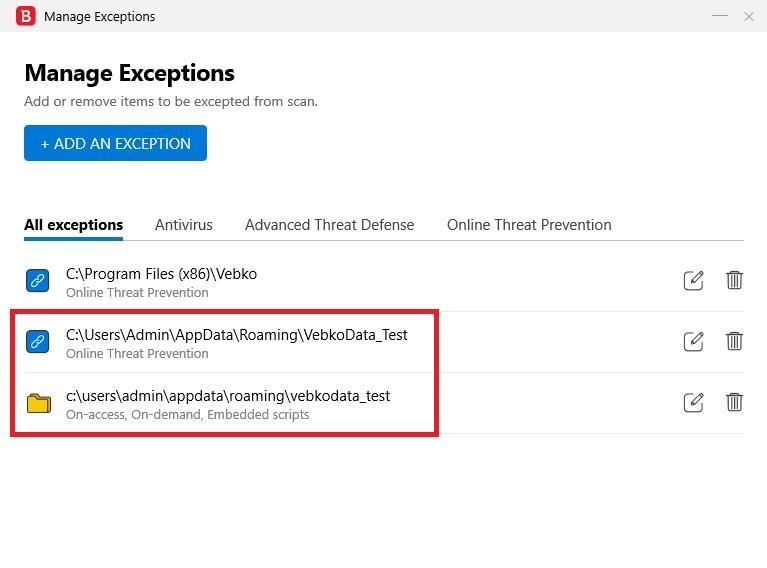
Task: Delete the VebkoData_Test Online Threat Prevention exception
Action: [x=734, y=342]
